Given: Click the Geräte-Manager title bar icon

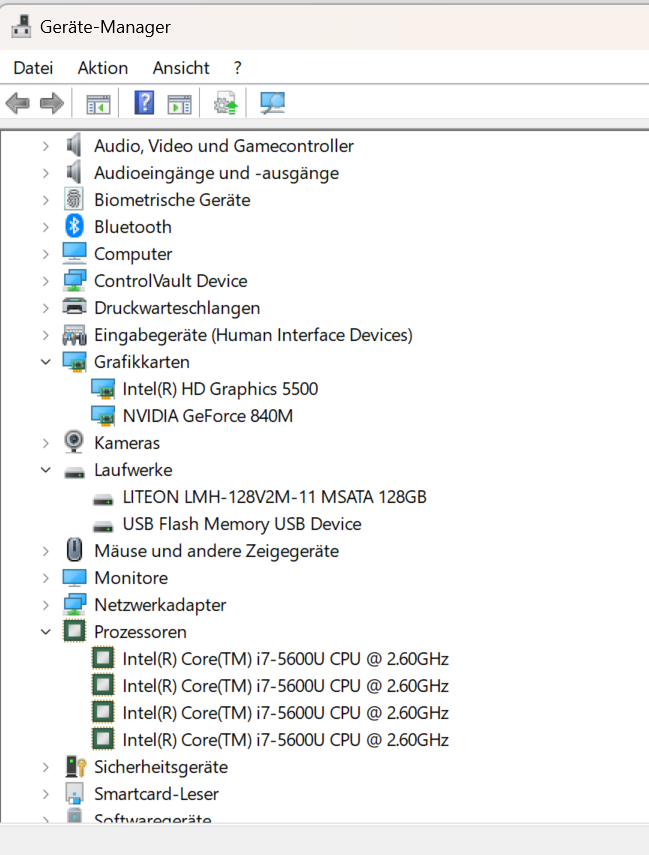Looking at the screenshot, I should (21, 27).
